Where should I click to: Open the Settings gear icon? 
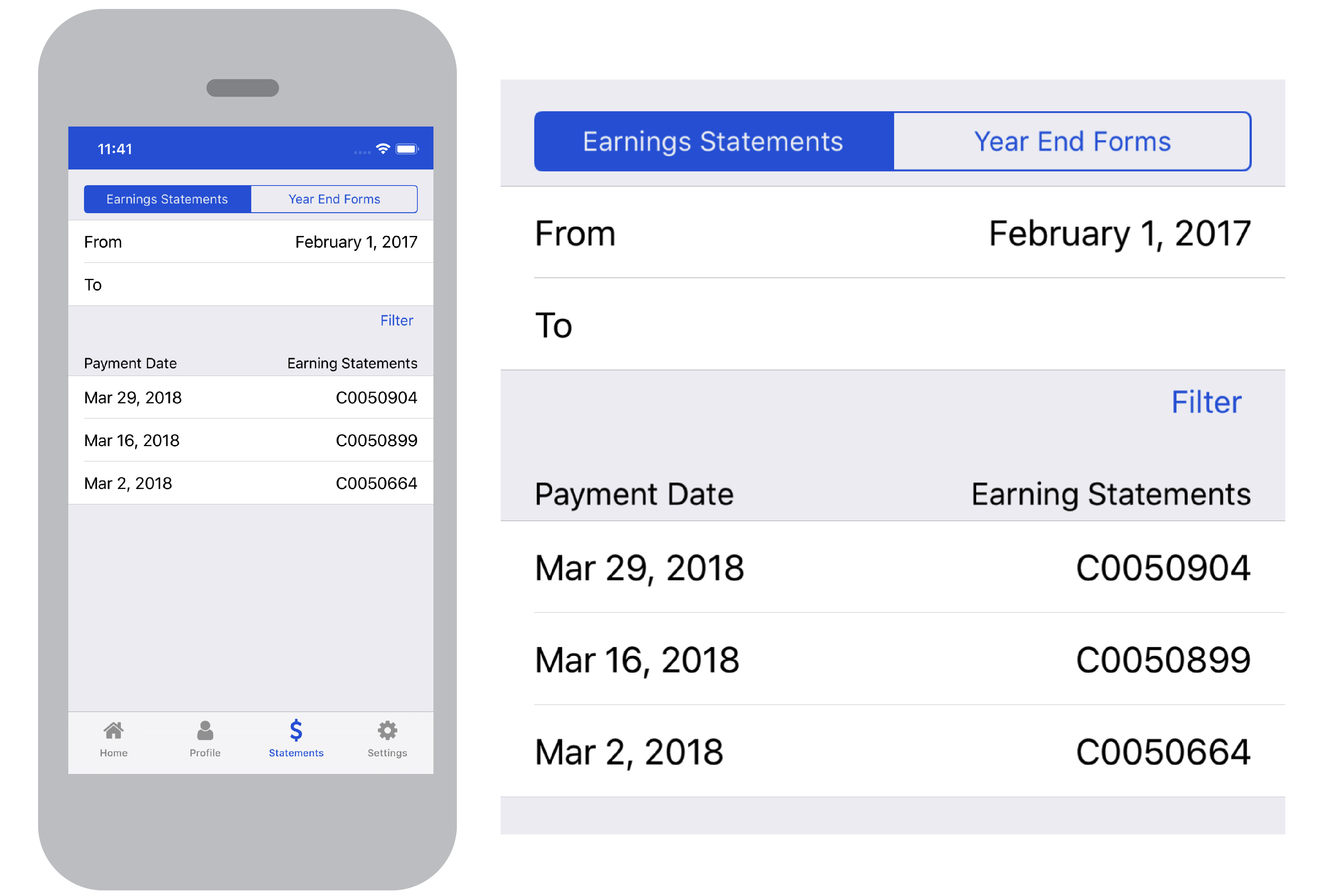(x=388, y=730)
